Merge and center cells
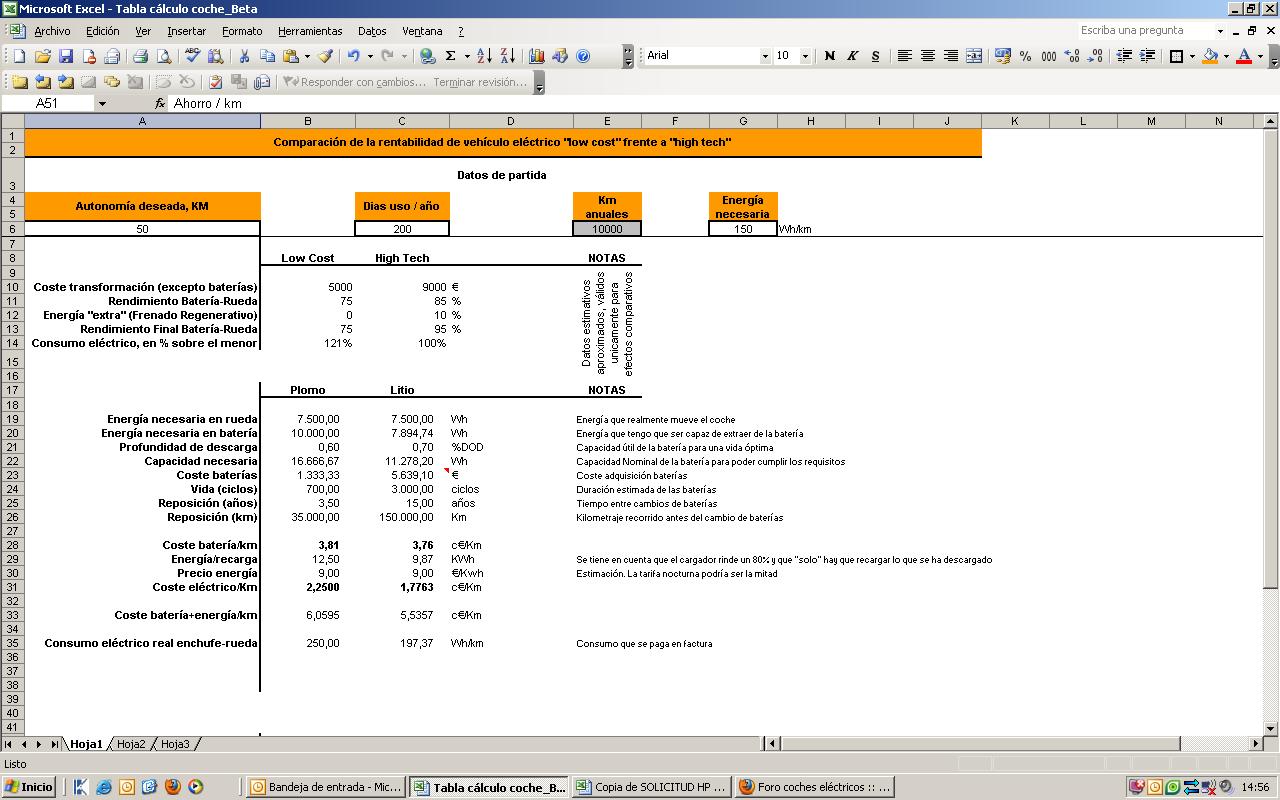The height and width of the screenshot is (800, 1280). click(974, 56)
